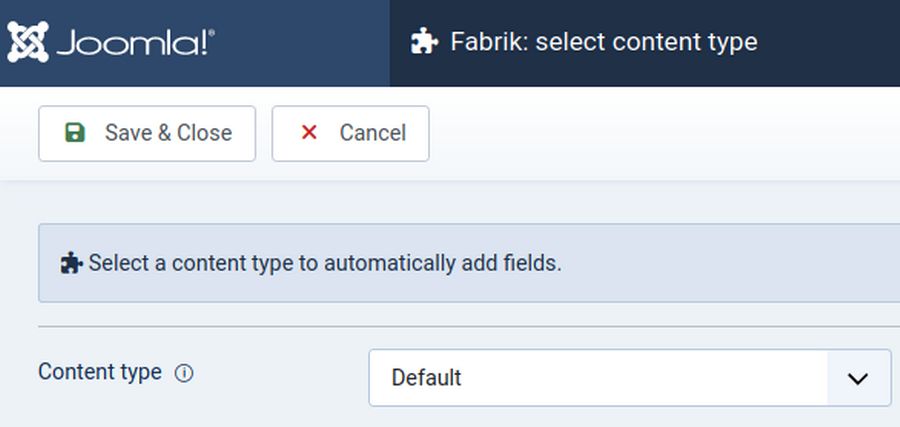Click the 'Save & Close' button label text
The width and height of the screenshot is (900, 427).
coord(168,133)
